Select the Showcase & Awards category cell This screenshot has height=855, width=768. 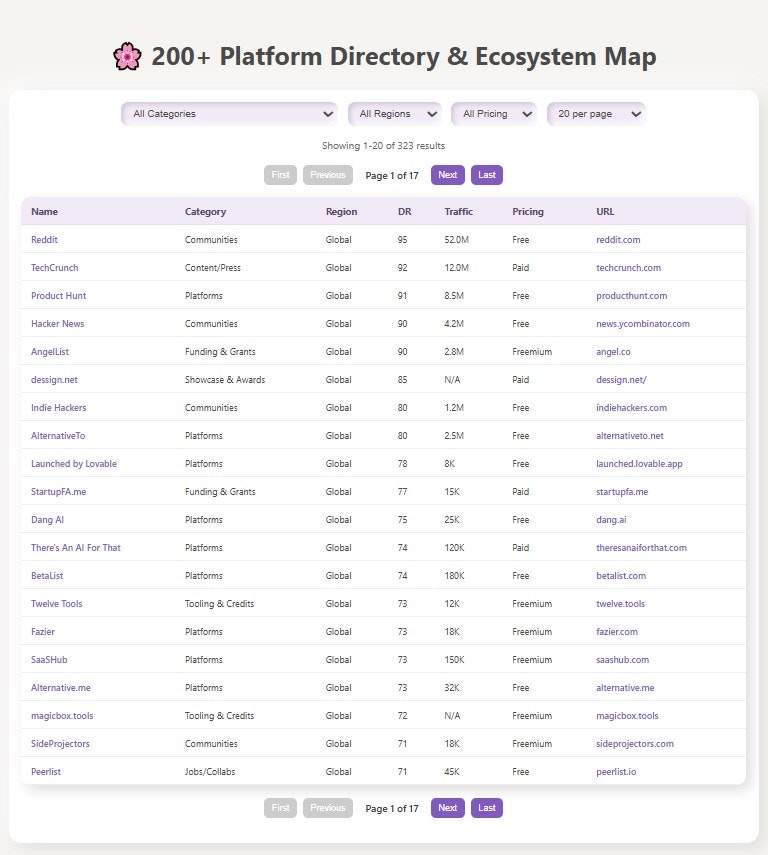(x=225, y=380)
